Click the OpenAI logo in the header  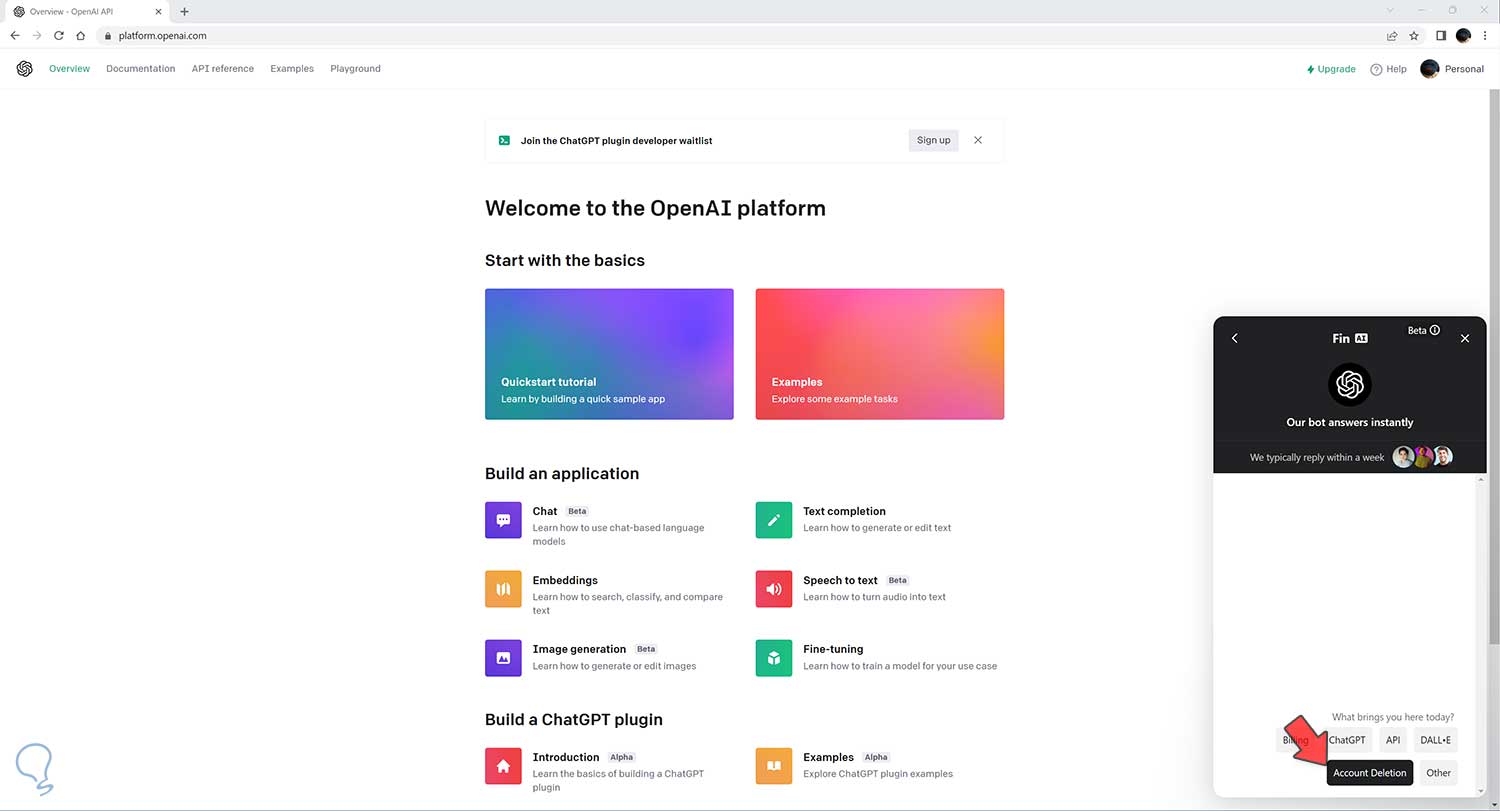click(25, 69)
